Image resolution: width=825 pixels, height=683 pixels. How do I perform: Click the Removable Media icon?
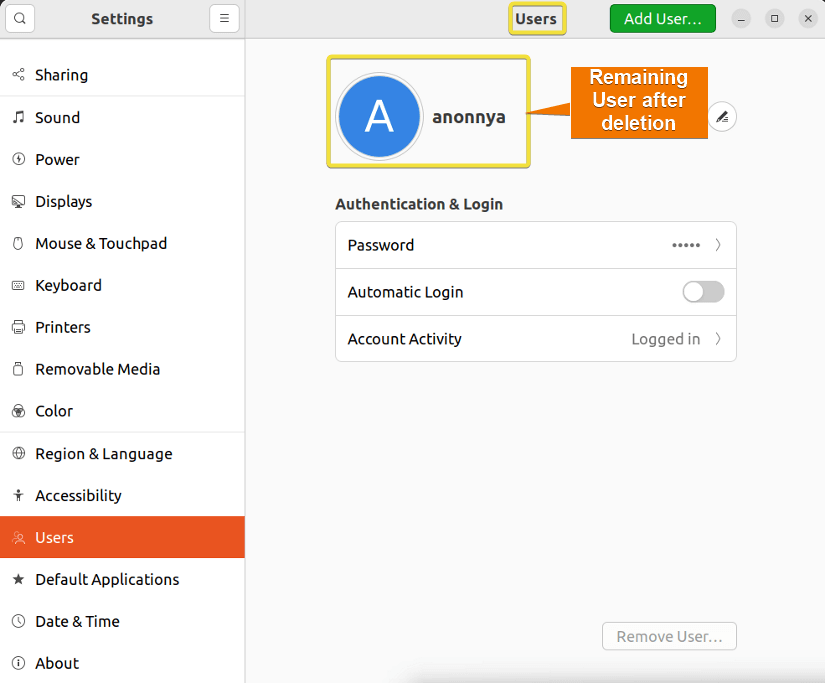click(18, 369)
